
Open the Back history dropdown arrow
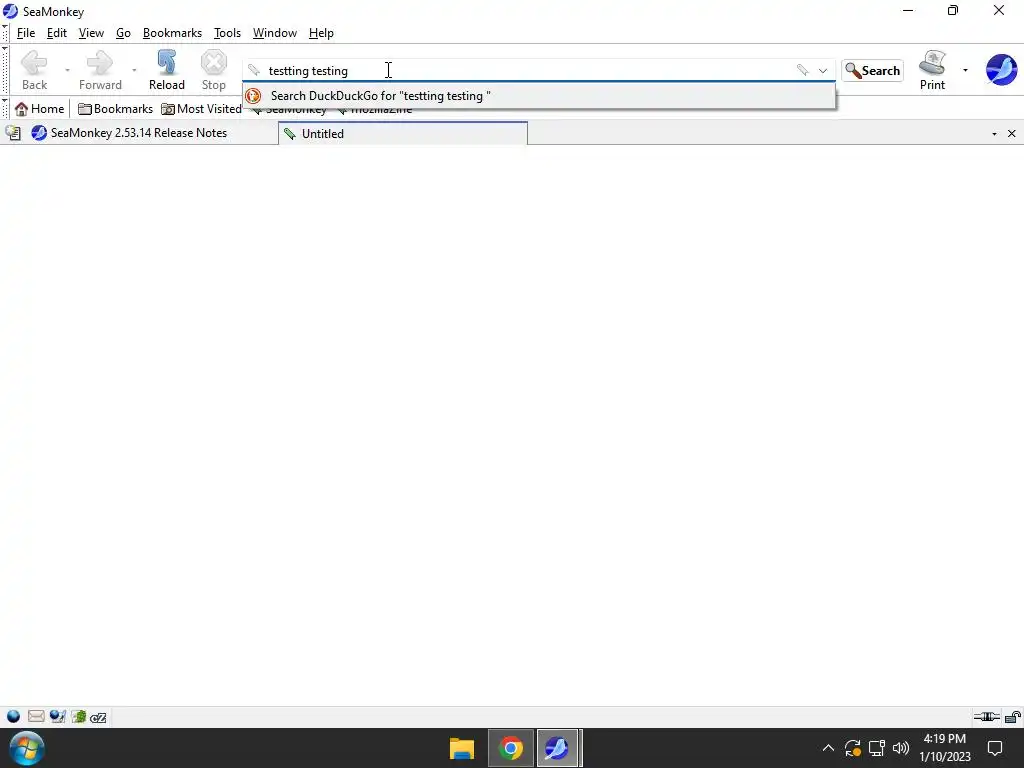click(x=67, y=70)
